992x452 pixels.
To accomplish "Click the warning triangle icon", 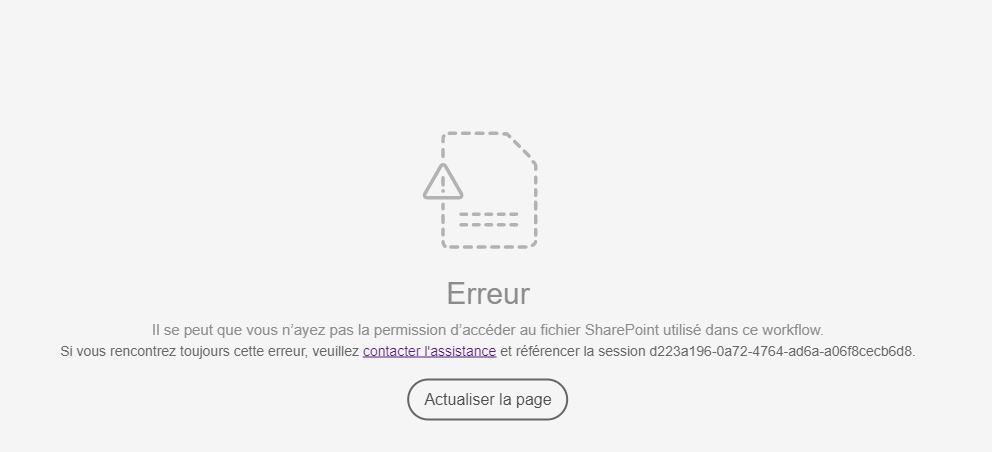I will pos(443,182).
